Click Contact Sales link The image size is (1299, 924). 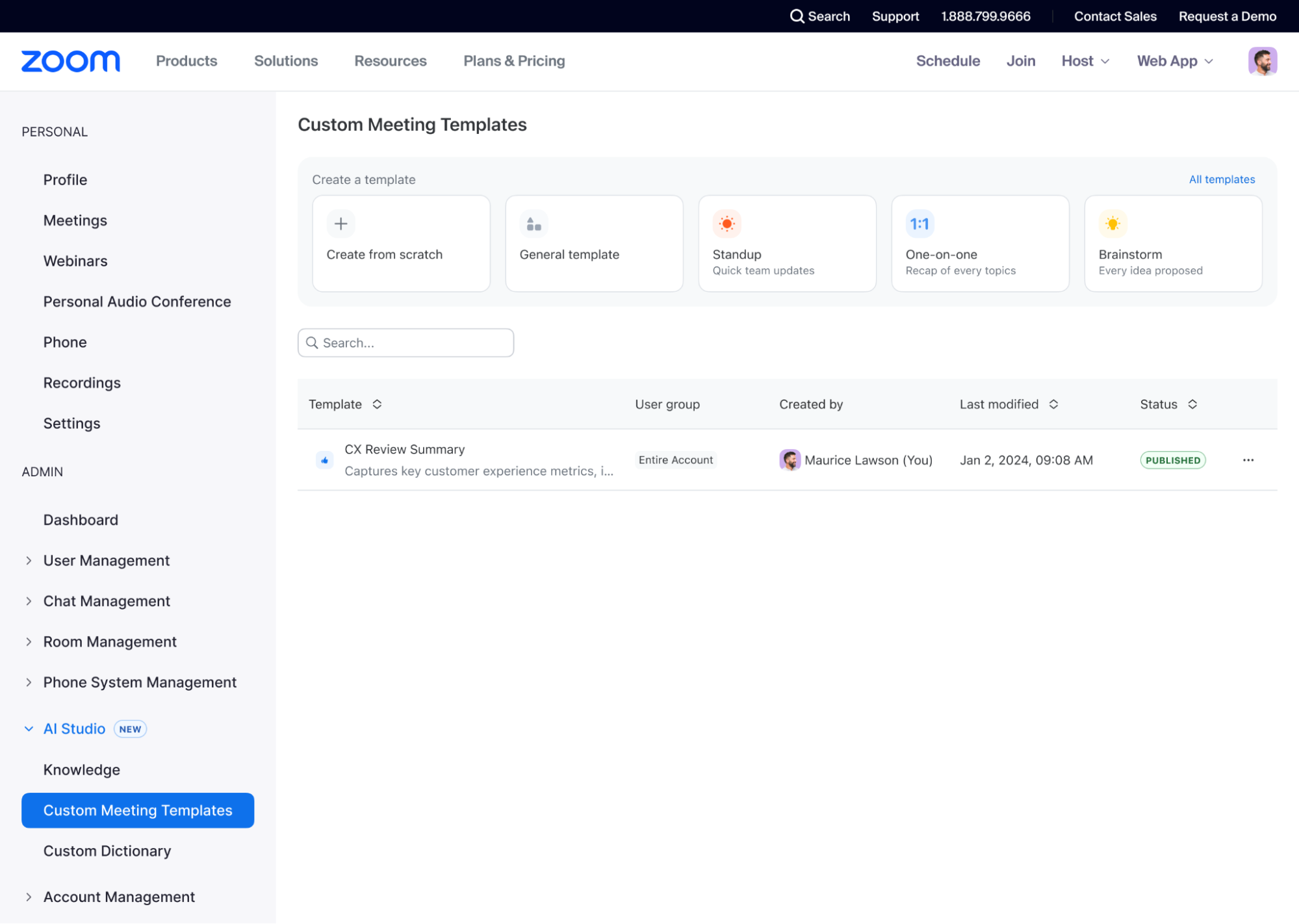[1115, 16]
